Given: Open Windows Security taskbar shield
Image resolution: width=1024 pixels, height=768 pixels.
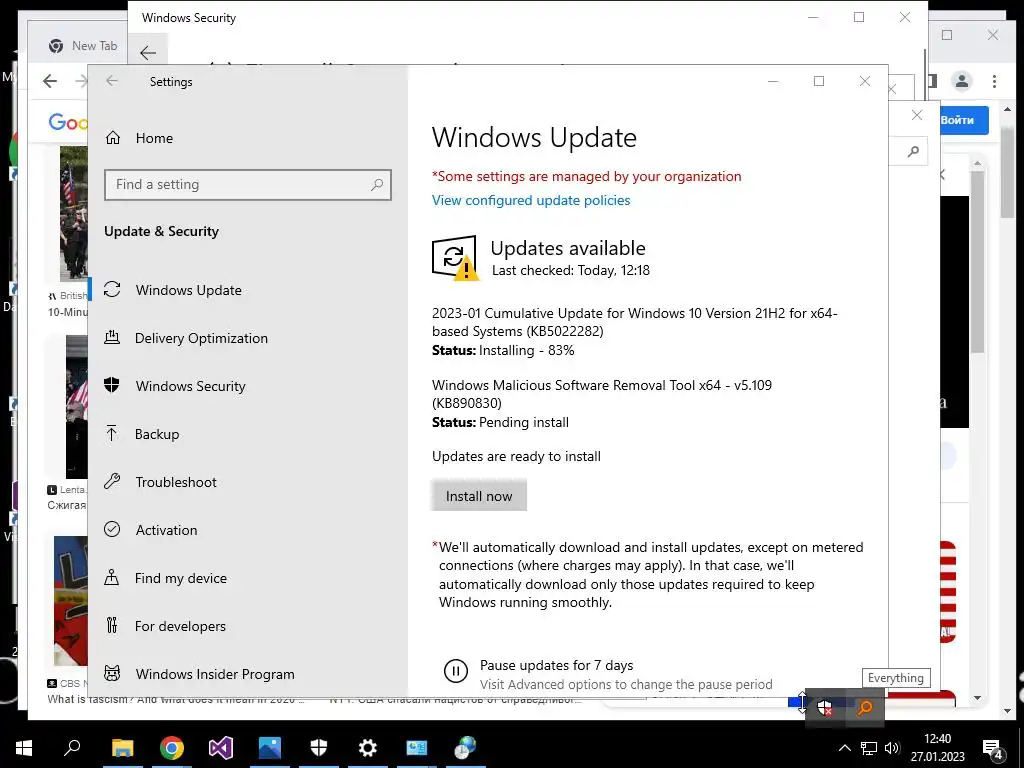Looking at the screenshot, I should point(319,748).
